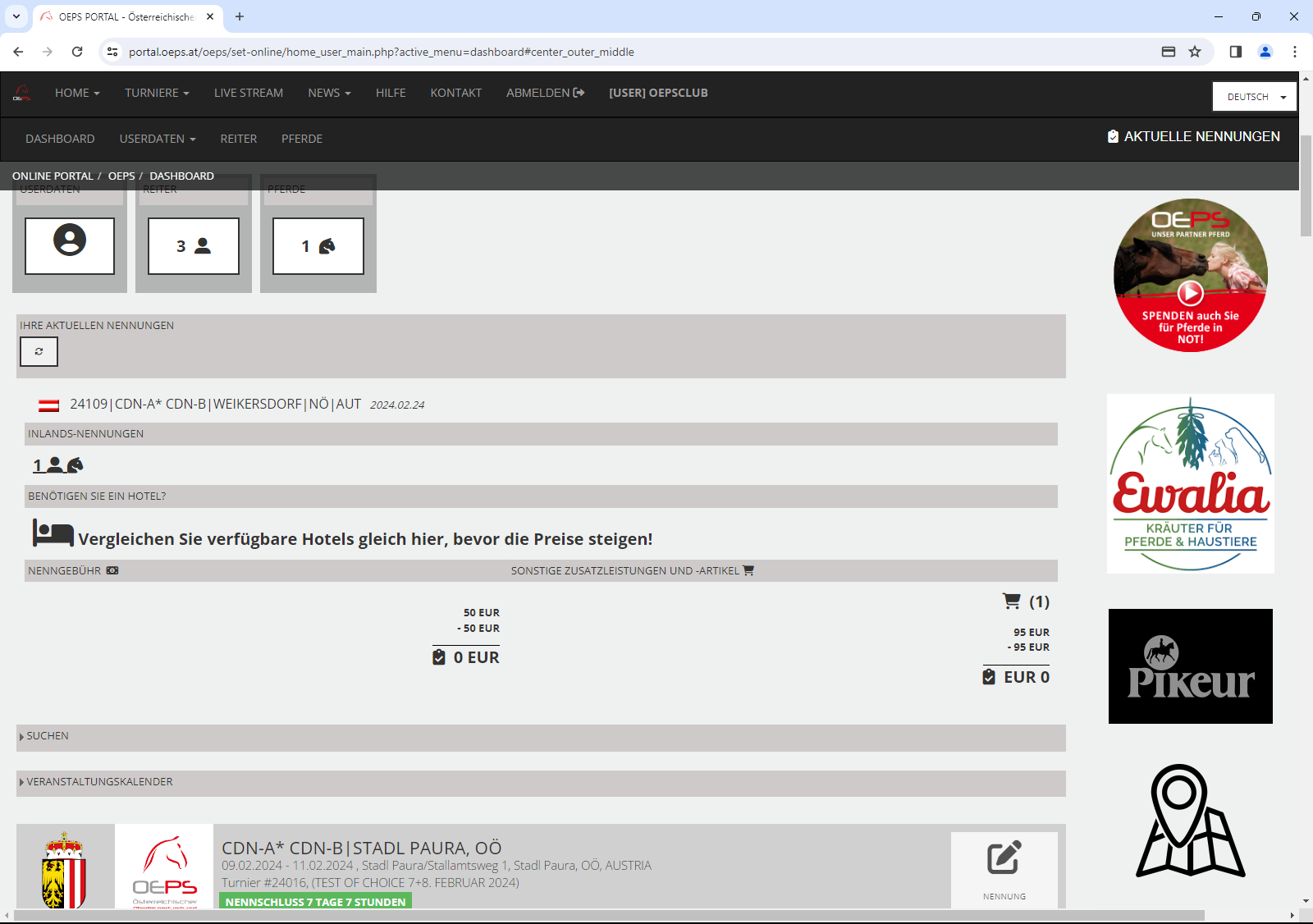Image resolution: width=1313 pixels, height=924 pixels.
Task: Click the Nennung edit icon for Stadl Paura
Action: click(1004, 858)
